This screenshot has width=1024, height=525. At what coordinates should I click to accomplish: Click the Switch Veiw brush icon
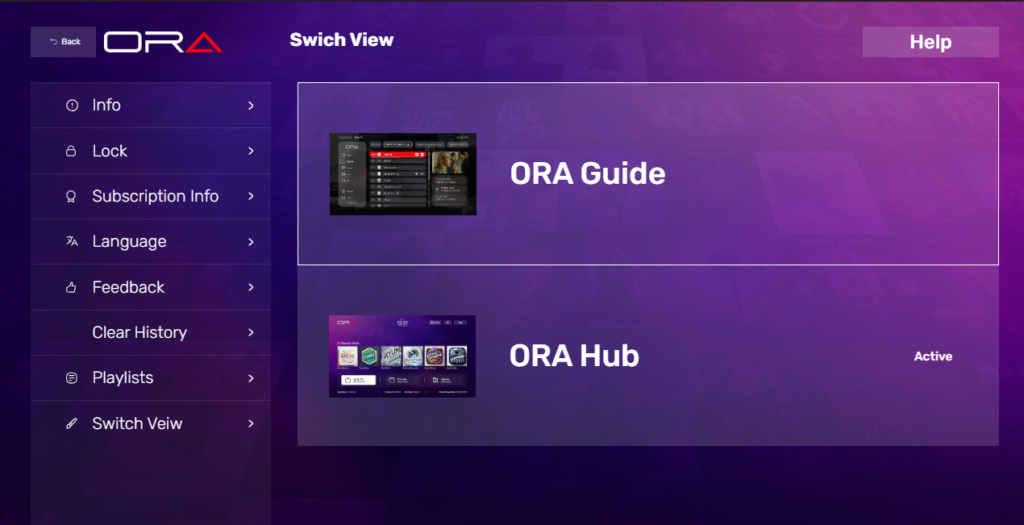coord(72,423)
